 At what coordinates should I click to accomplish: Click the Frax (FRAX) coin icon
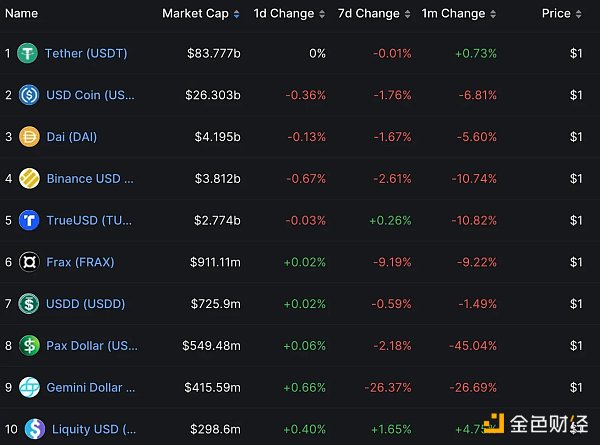pos(29,262)
